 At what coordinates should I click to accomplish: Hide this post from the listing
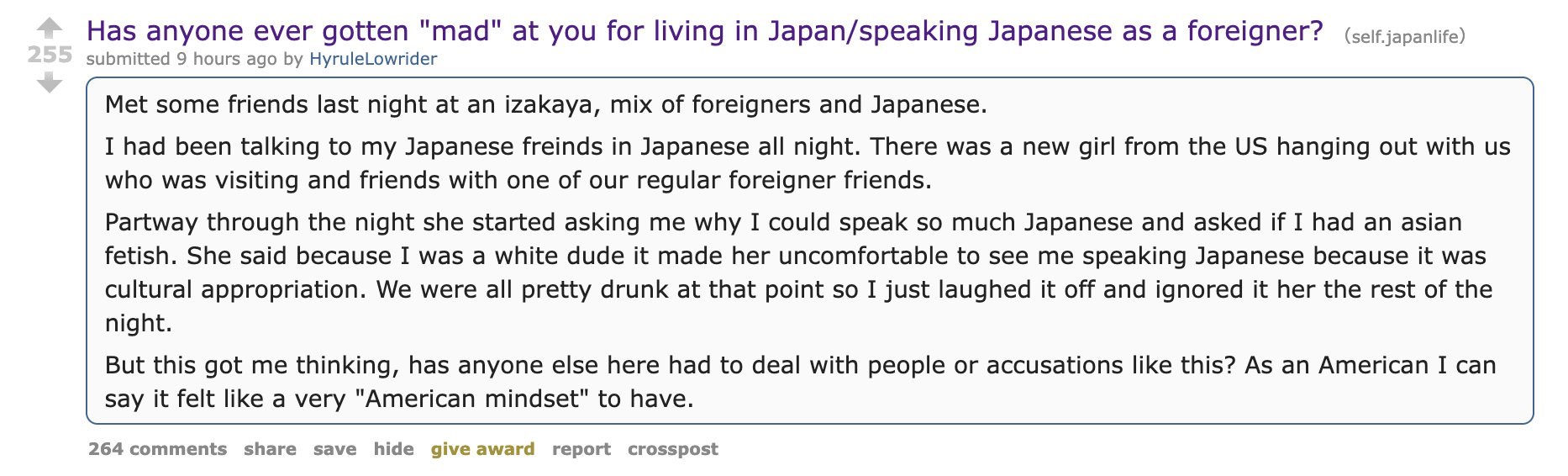pyautogui.click(x=393, y=449)
